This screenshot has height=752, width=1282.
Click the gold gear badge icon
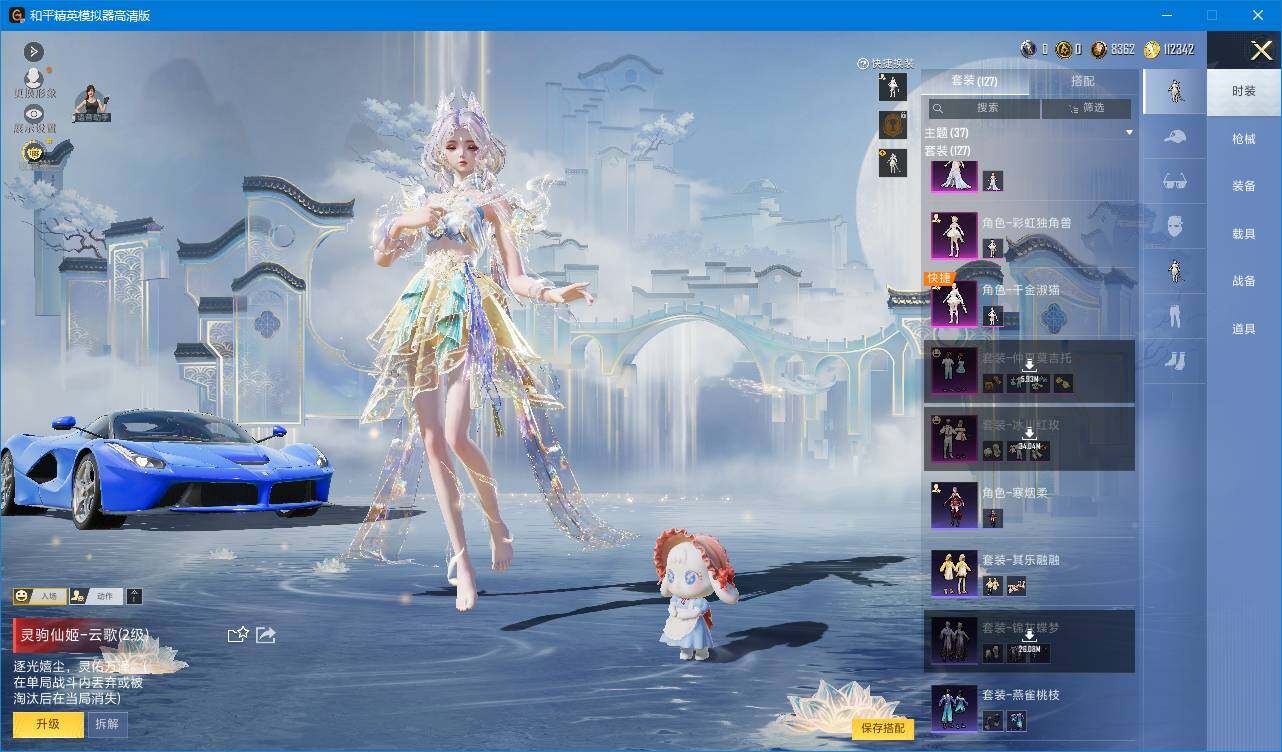pyautogui.click(x=34, y=152)
